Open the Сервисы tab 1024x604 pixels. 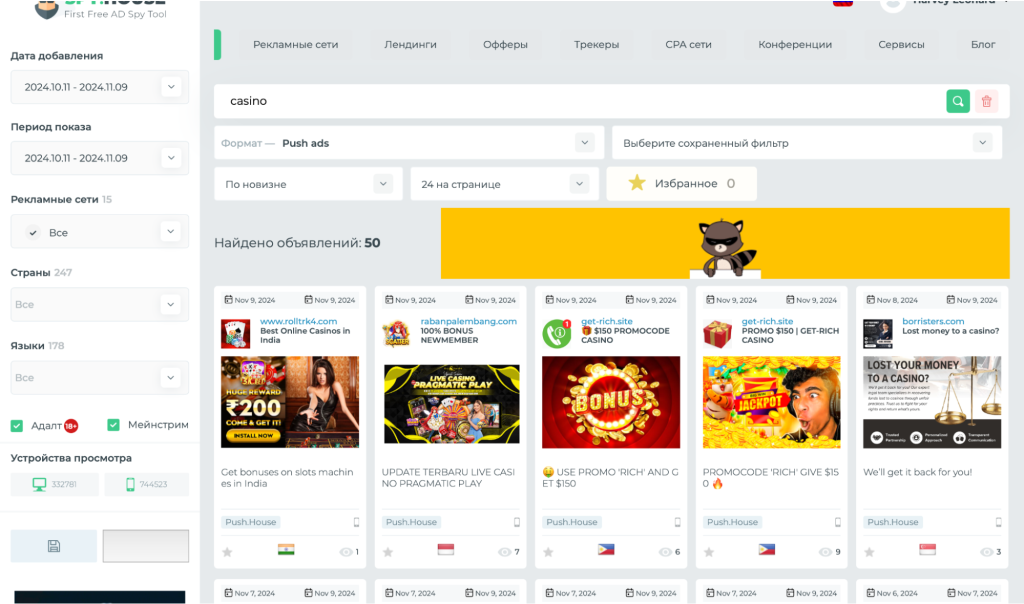[x=901, y=44]
